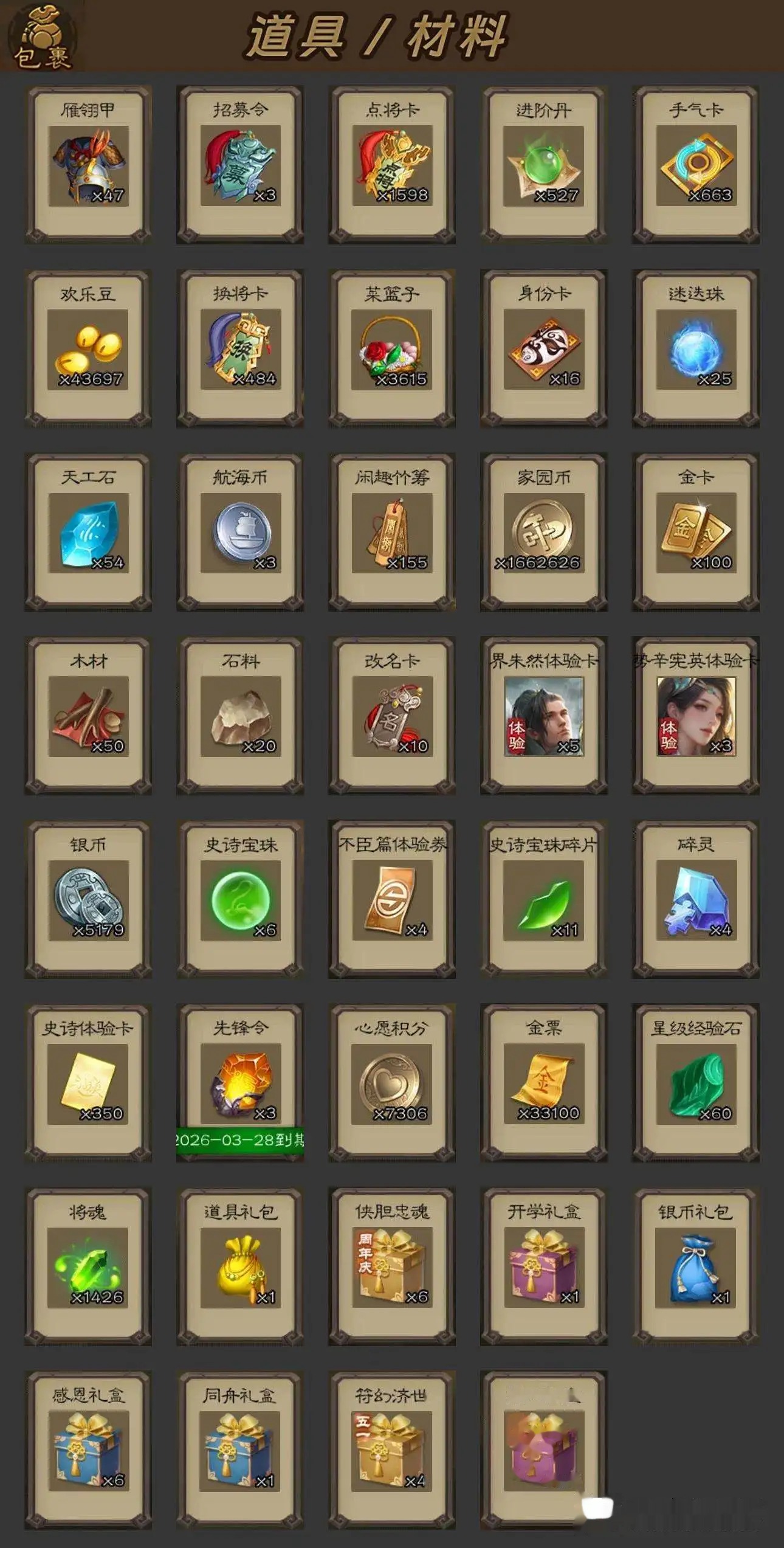Choose the 点将卡 item with 1598 count
The image size is (784, 1548).
point(392,165)
